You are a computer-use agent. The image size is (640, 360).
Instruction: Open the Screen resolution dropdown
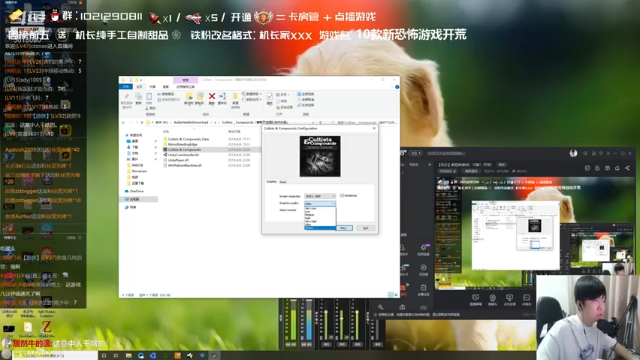[320, 196]
